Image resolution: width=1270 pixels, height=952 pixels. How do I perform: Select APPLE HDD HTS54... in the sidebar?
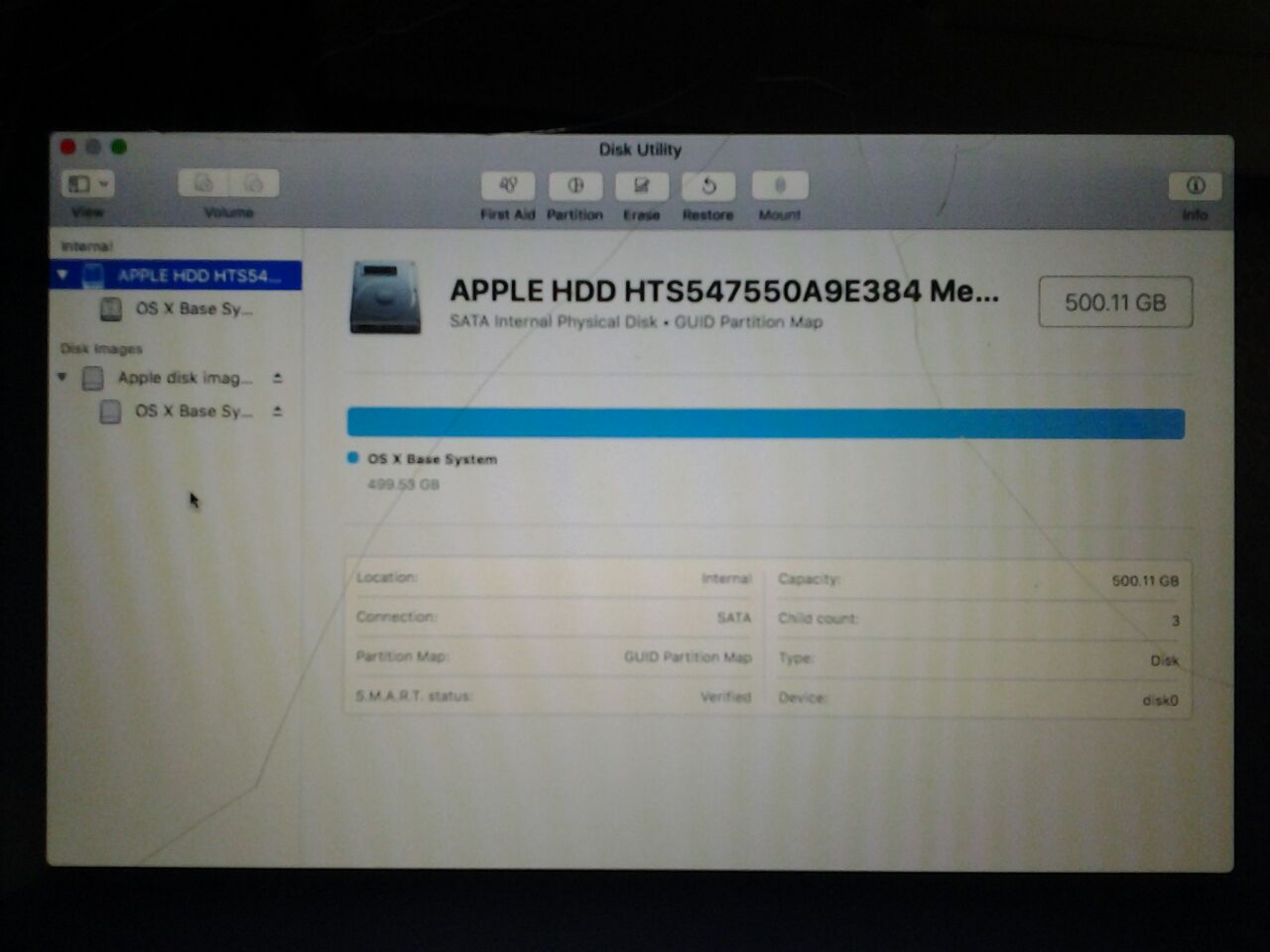[x=176, y=276]
